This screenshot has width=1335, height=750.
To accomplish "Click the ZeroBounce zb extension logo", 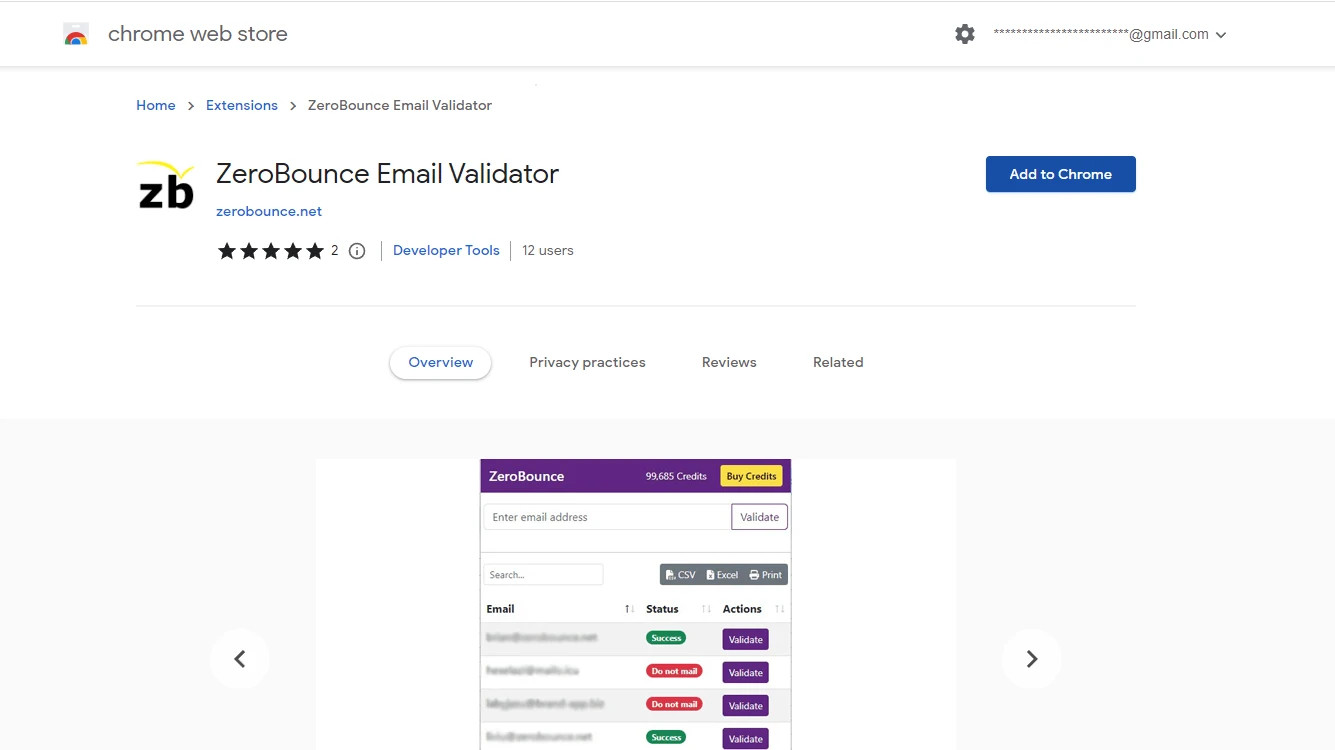I will pos(165,186).
